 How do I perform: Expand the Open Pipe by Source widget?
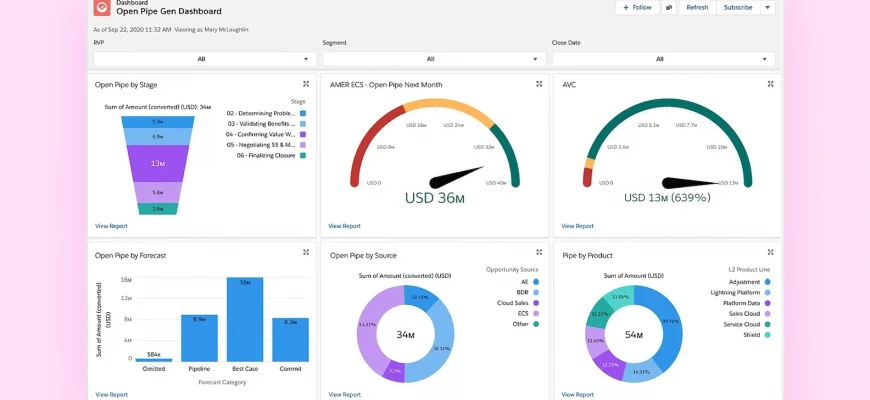click(x=539, y=254)
